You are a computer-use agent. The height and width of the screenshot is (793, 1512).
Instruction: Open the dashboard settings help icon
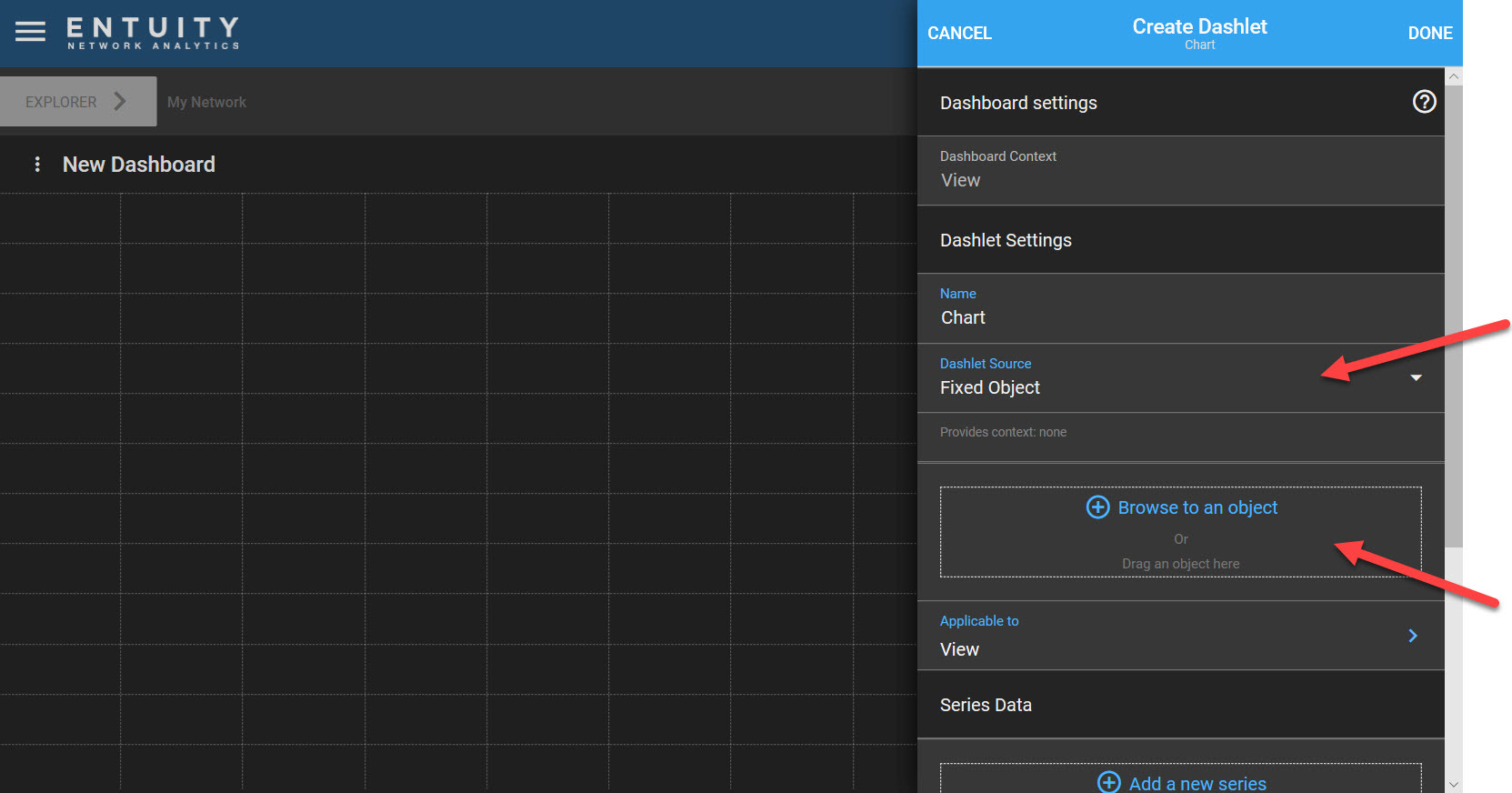pos(1424,102)
